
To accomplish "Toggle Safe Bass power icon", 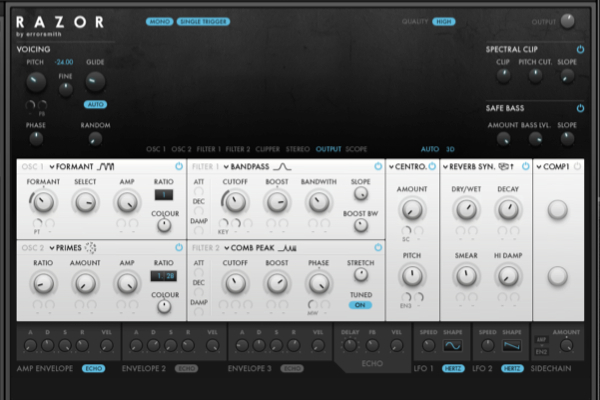I will [580, 108].
